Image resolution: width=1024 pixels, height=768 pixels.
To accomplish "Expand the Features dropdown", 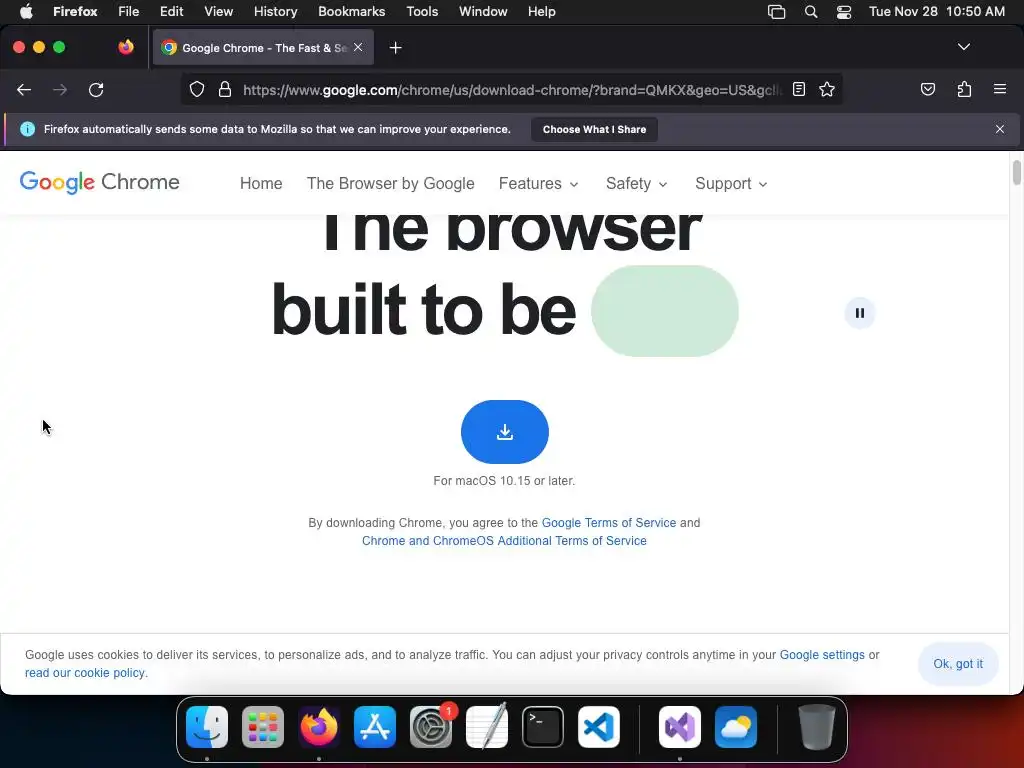I will (538, 184).
